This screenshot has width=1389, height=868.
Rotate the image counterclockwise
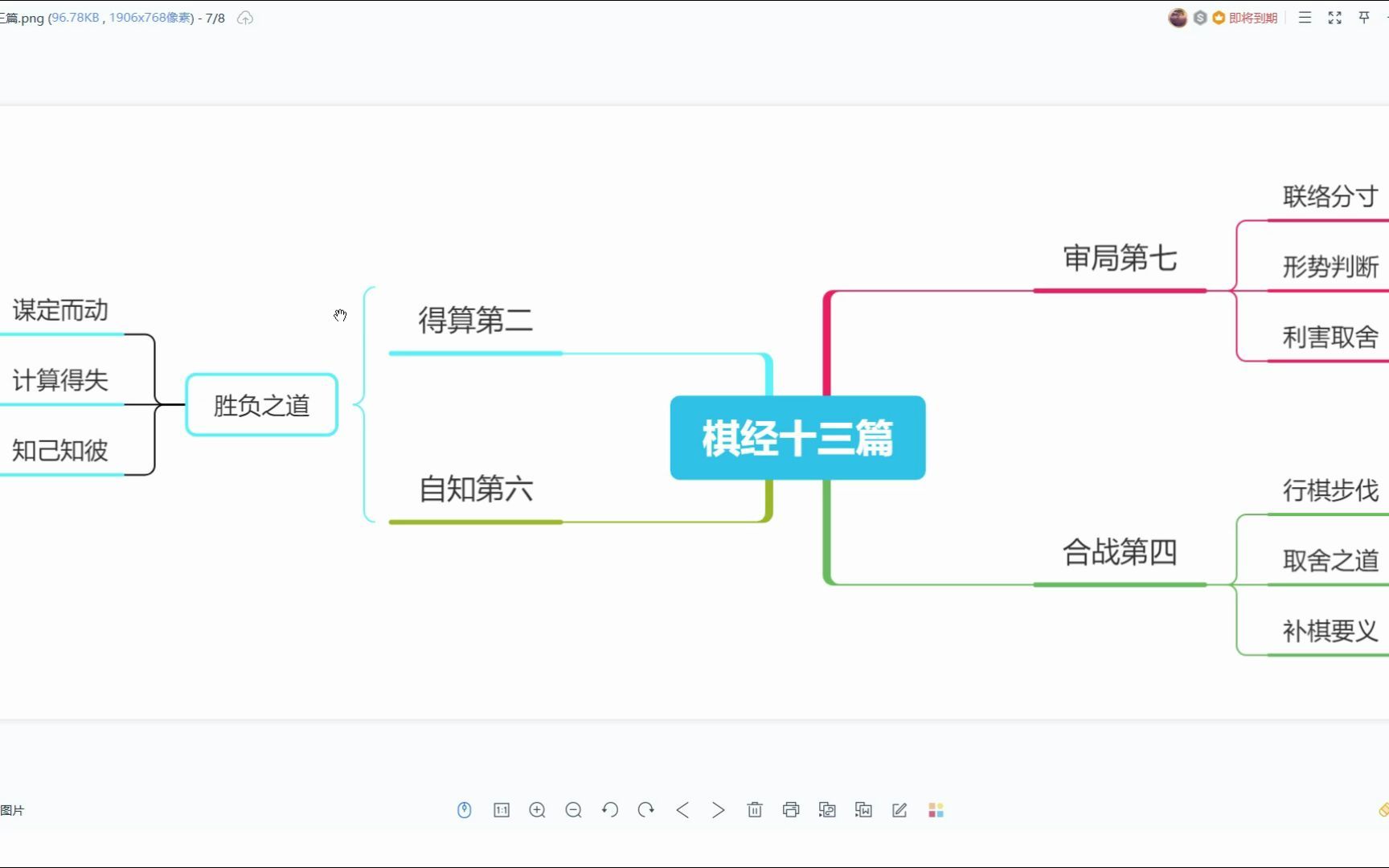click(610, 810)
